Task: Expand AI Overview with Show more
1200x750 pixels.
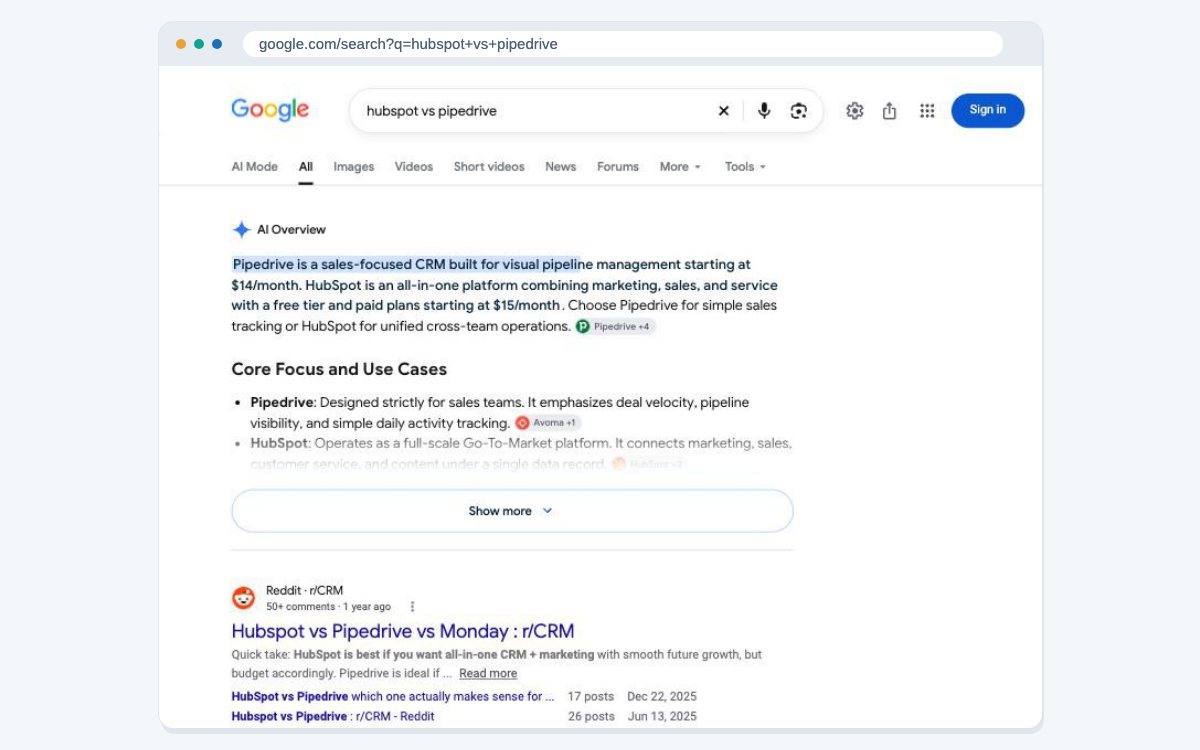Action: coord(512,511)
